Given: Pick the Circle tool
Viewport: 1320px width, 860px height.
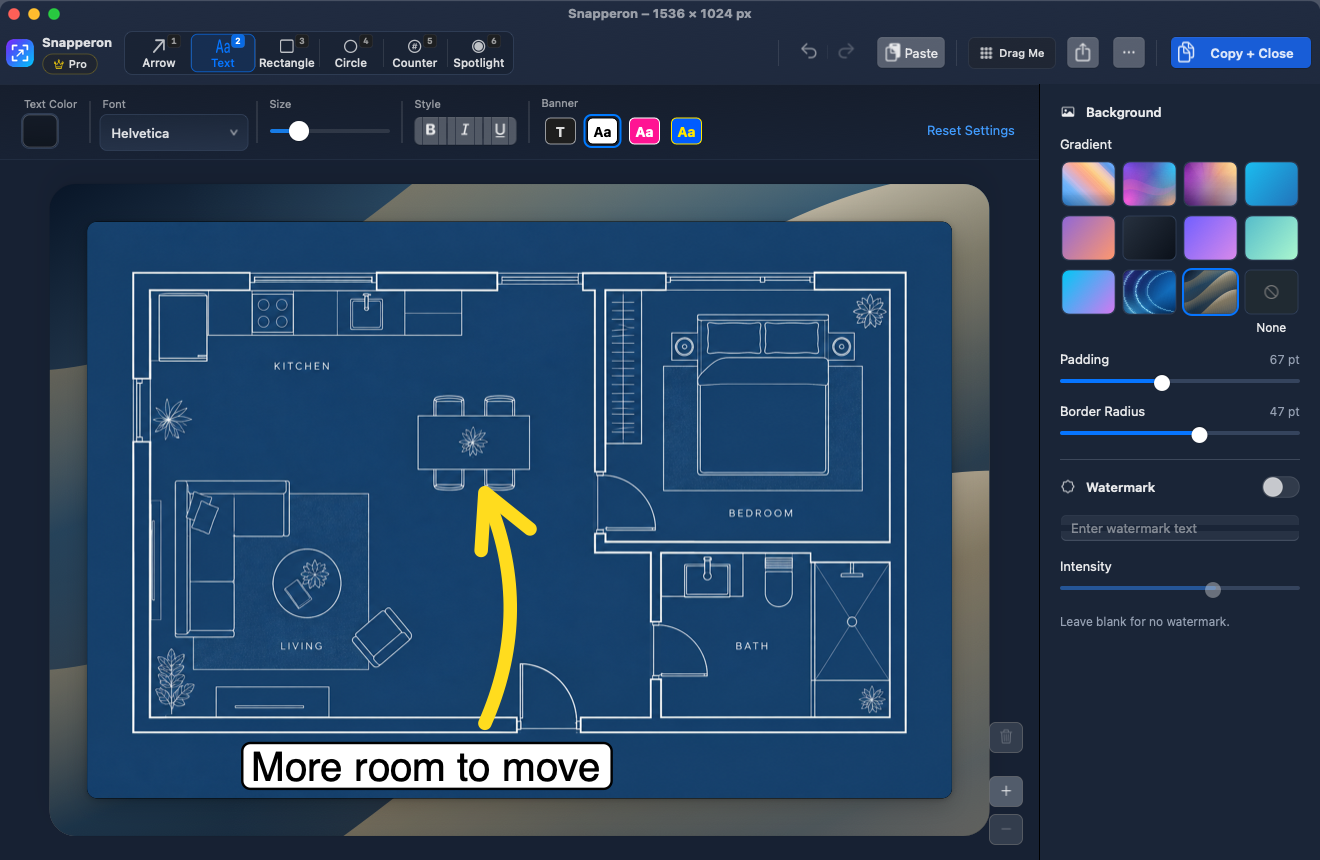Looking at the screenshot, I should click(351, 53).
